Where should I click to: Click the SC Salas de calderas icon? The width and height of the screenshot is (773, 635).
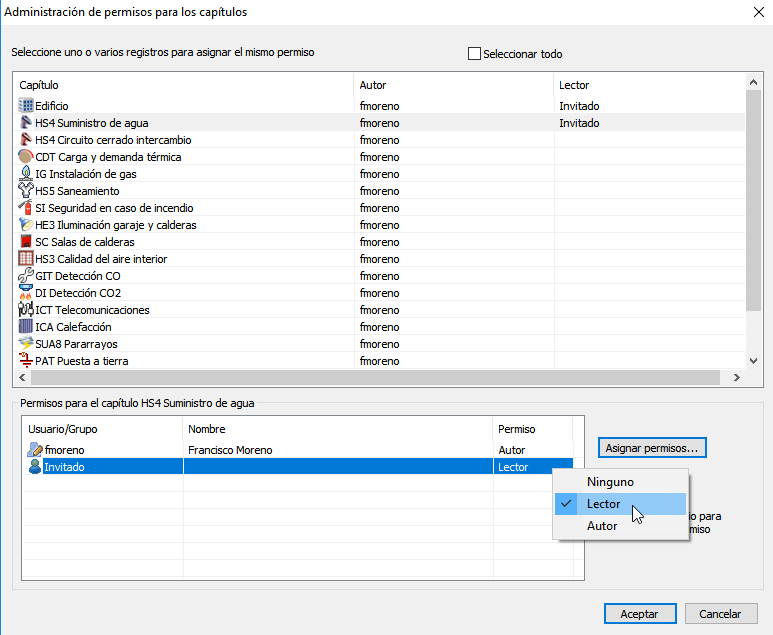tap(26, 242)
